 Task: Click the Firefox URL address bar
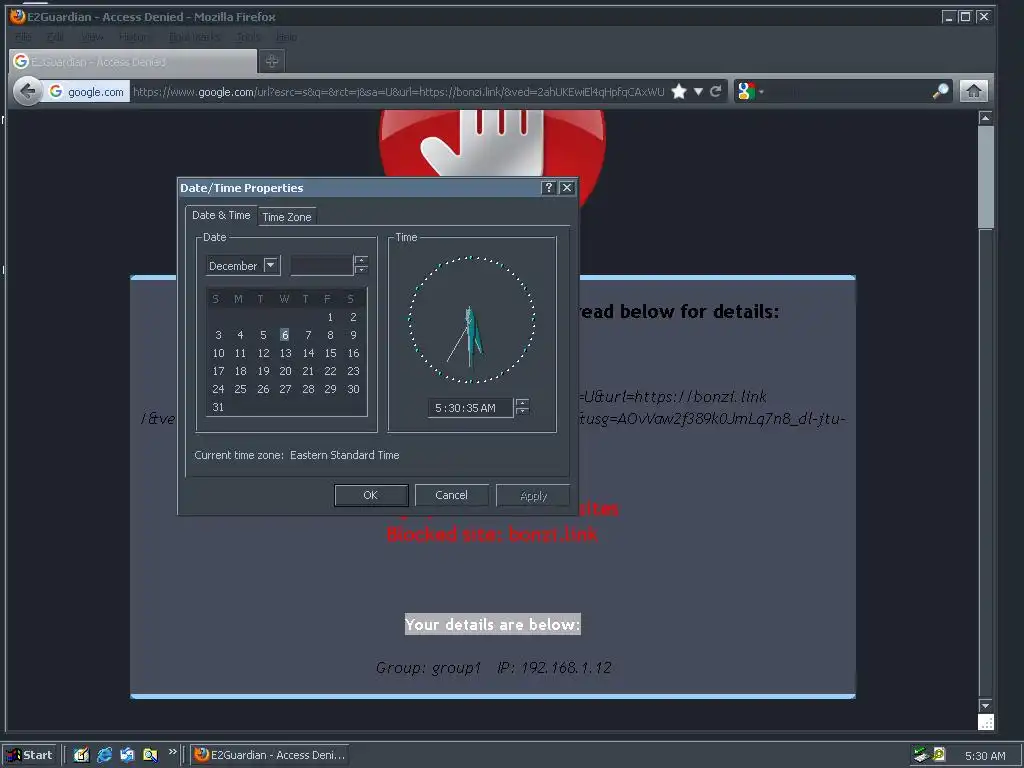point(398,92)
